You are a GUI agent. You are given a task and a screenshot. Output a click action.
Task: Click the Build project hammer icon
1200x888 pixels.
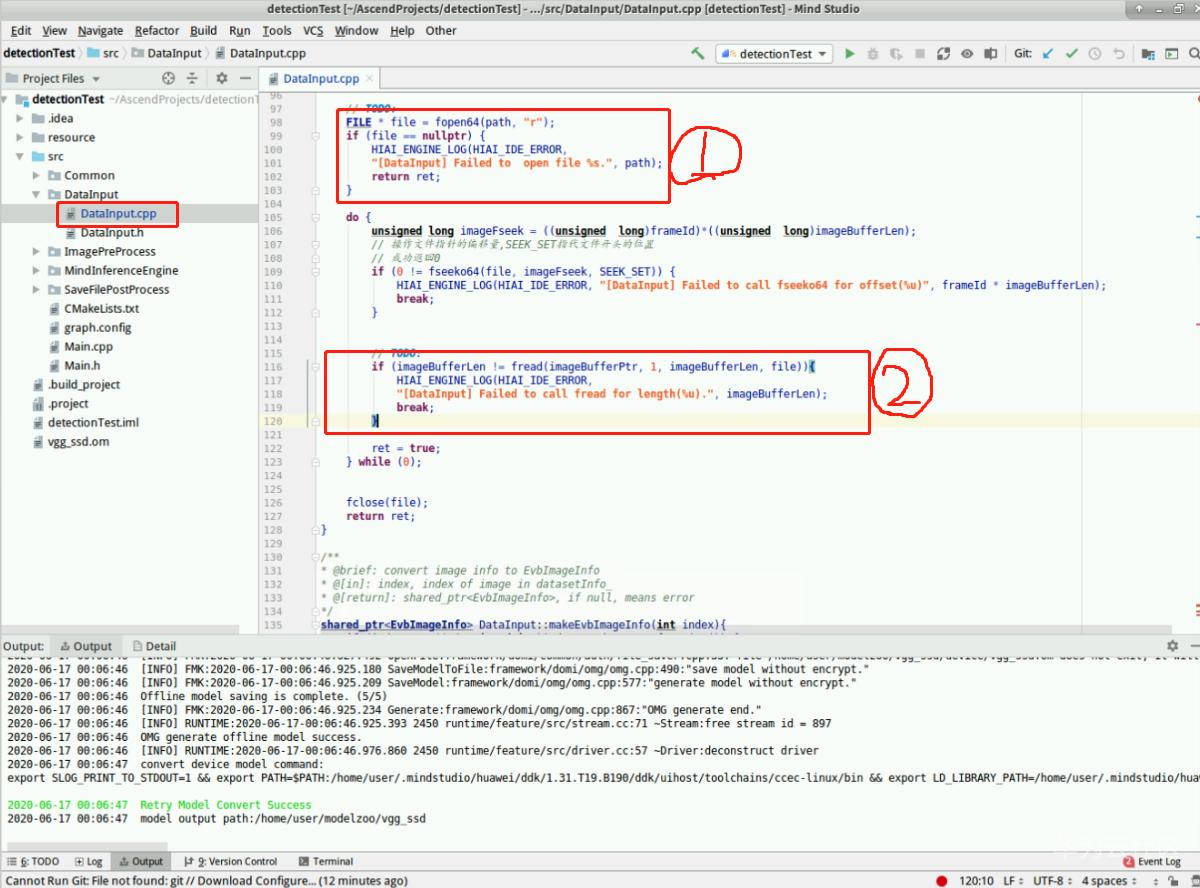pos(698,54)
